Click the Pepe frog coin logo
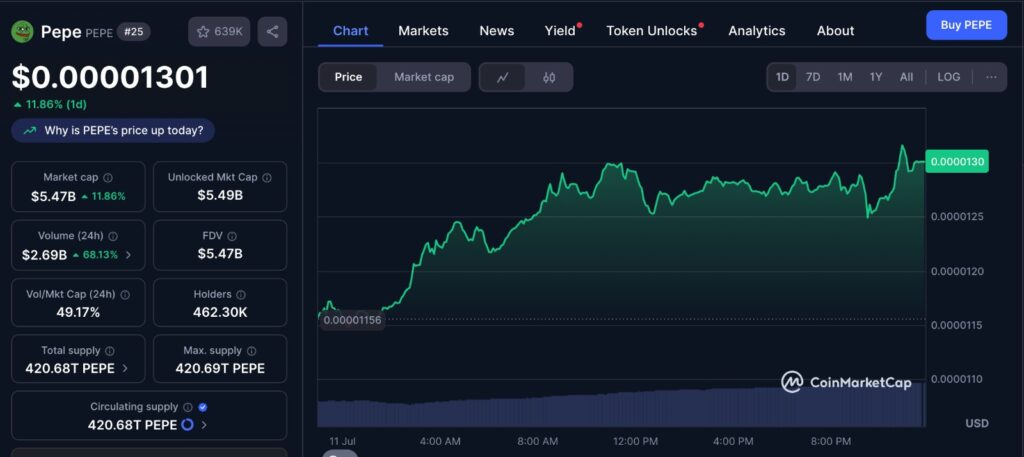Viewport: 1024px width, 457px height. 22,31
